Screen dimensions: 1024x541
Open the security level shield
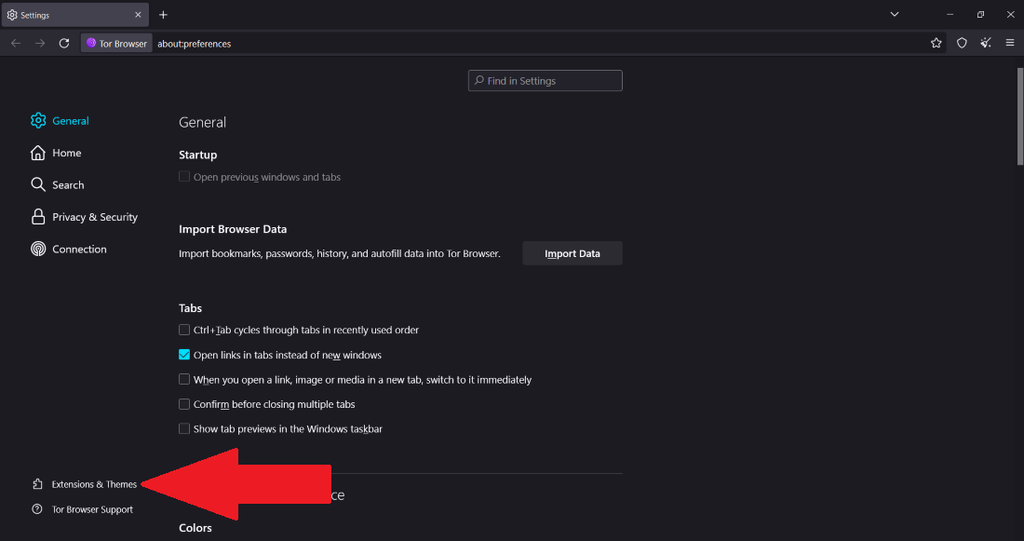(962, 43)
